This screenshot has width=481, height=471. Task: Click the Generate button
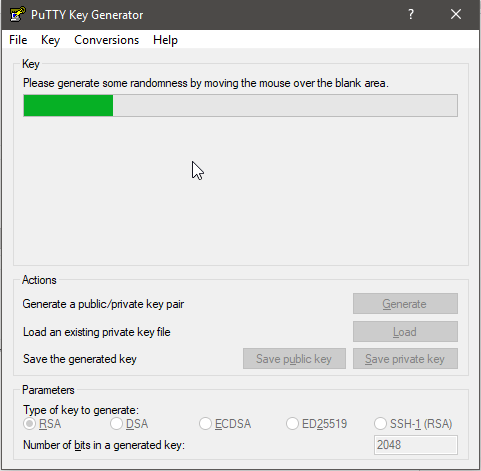pos(405,304)
